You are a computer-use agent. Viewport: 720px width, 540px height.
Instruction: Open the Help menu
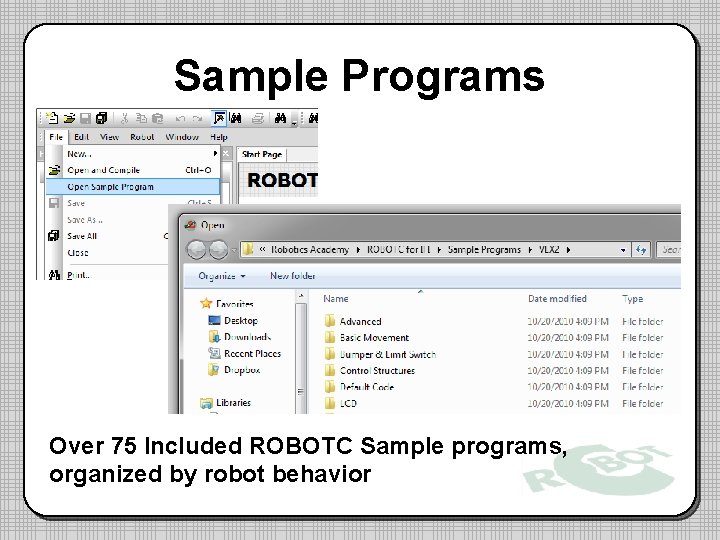(x=219, y=137)
